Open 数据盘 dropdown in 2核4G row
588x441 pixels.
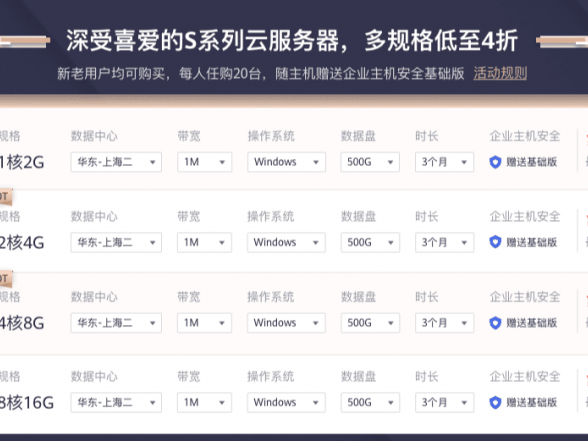coord(370,242)
